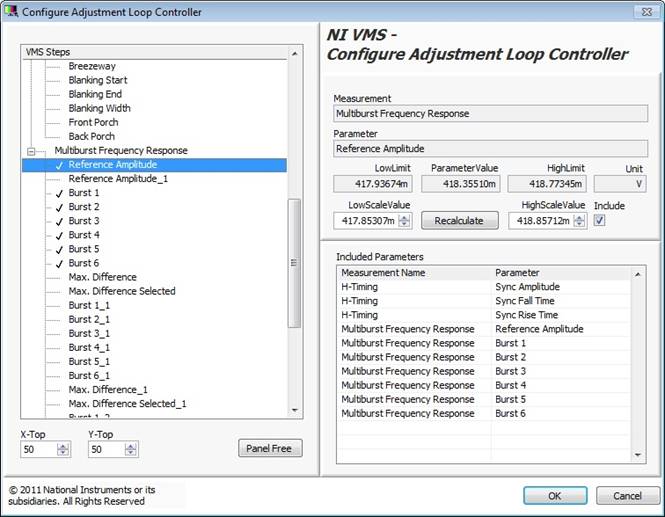Click the Parameter column header
665x517 pixels.
coord(561,273)
